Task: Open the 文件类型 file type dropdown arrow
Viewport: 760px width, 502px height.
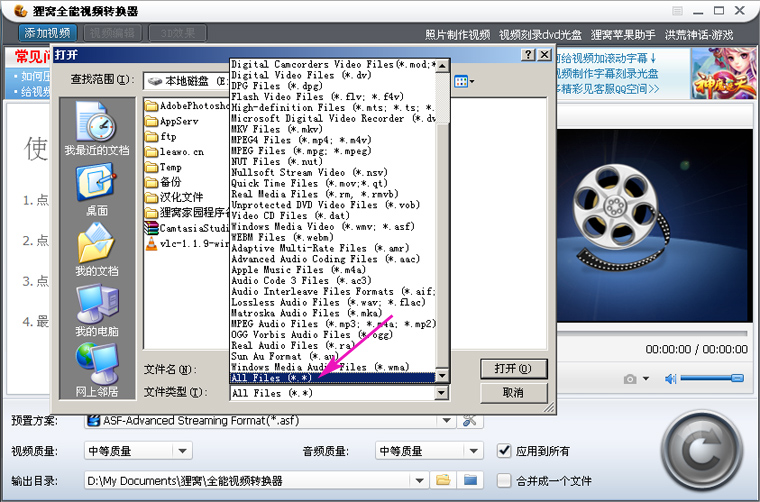Action: (441, 393)
